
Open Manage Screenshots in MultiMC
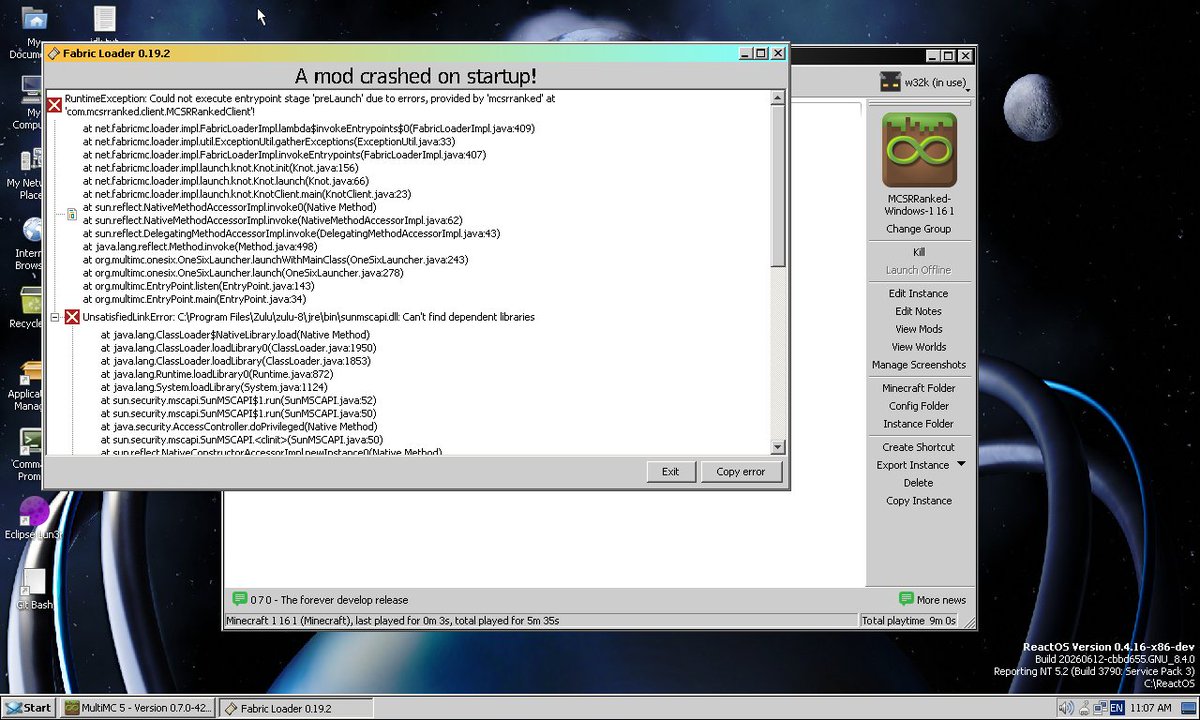click(x=918, y=365)
